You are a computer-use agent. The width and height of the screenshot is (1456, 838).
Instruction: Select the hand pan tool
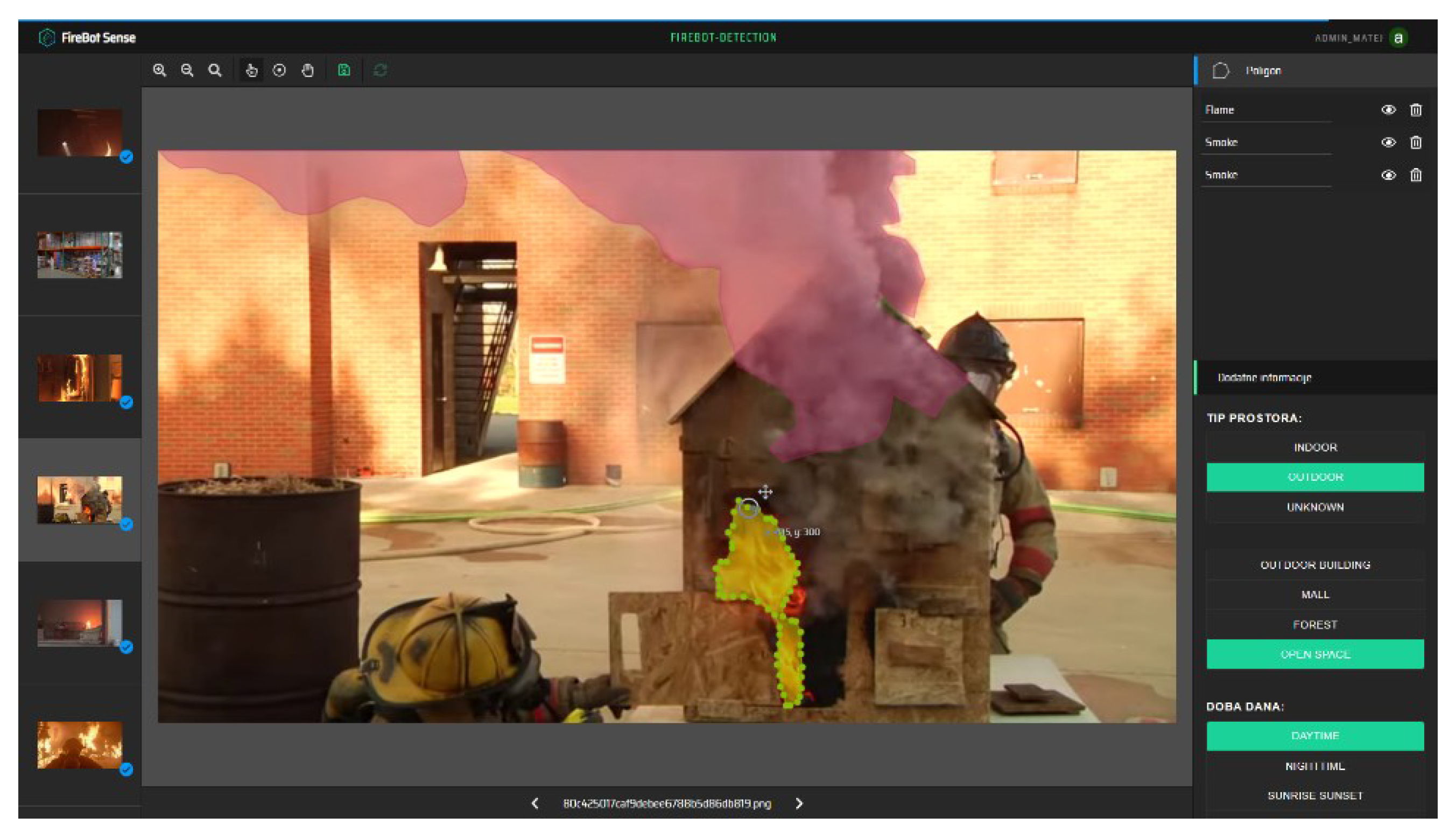(x=308, y=70)
